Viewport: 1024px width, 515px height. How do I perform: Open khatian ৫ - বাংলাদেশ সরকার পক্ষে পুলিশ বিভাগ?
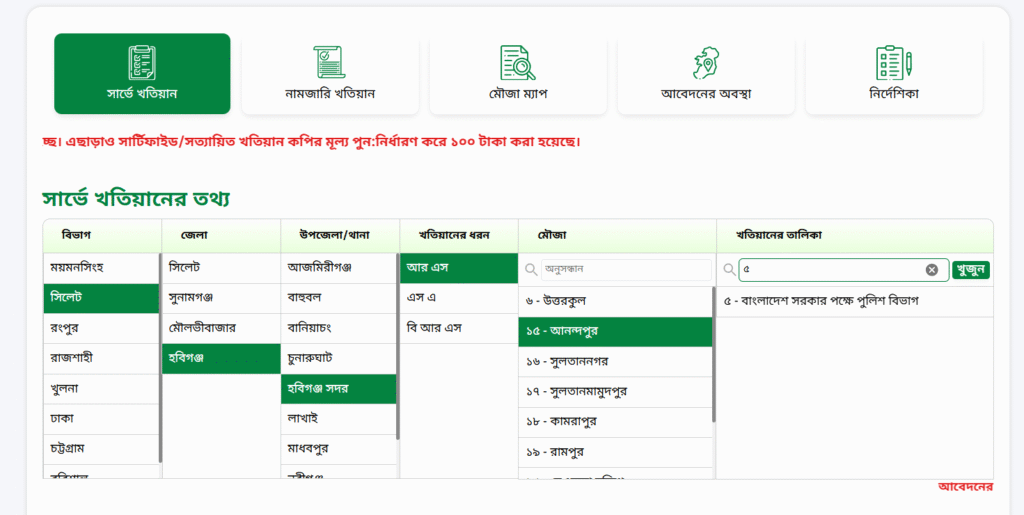(x=855, y=302)
